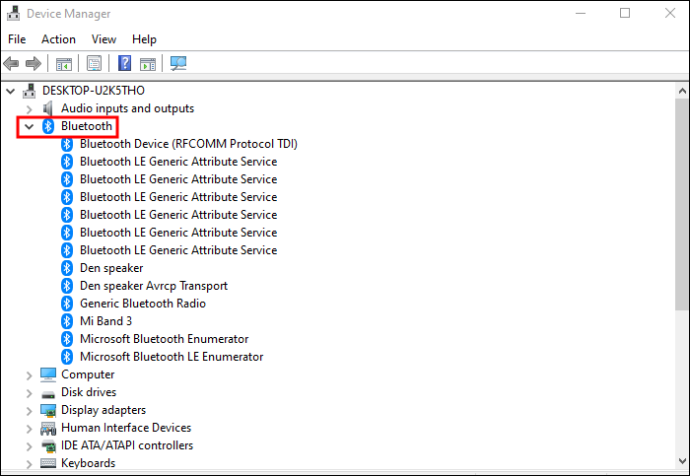Expand the Display adapters category
The width and height of the screenshot is (690, 476).
coord(29,411)
